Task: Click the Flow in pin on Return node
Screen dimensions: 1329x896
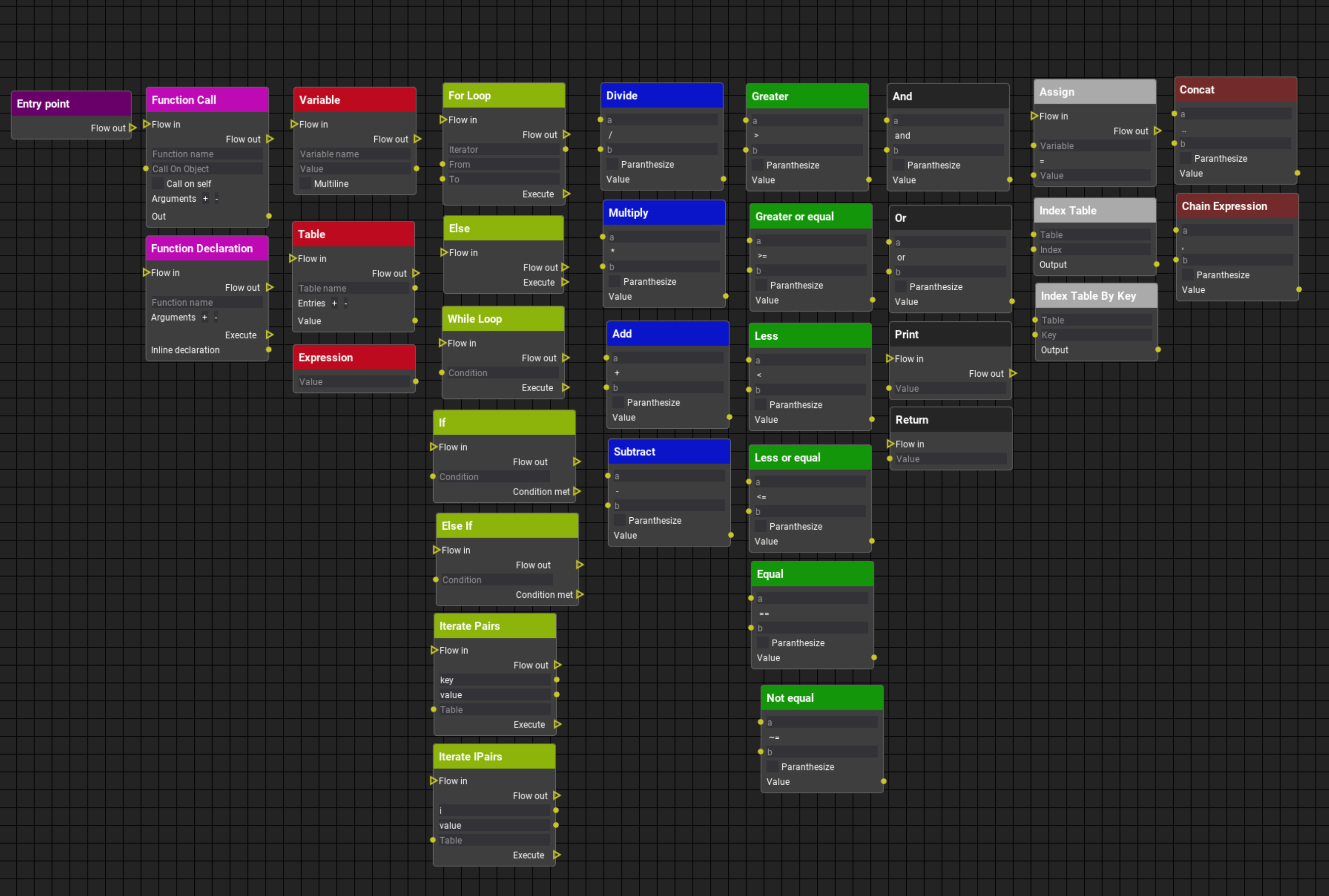Action: point(891,444)
